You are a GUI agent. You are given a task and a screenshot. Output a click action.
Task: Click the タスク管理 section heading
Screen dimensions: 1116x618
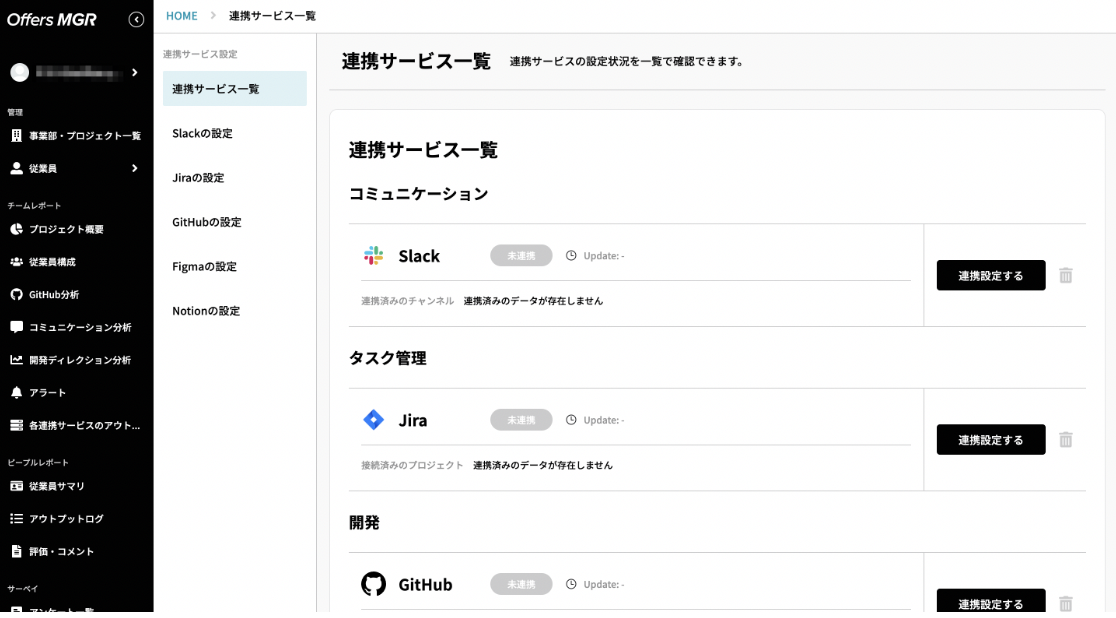pyautogui.click(x=388, y=358)
